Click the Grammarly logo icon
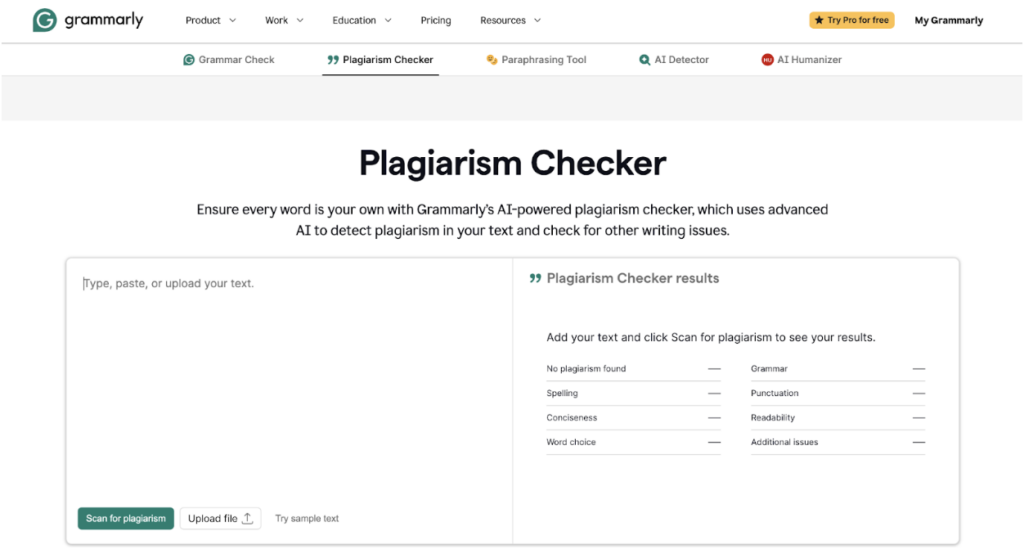Image resolution: width=1024 pixels, height=558 pixels. [44, 20]
